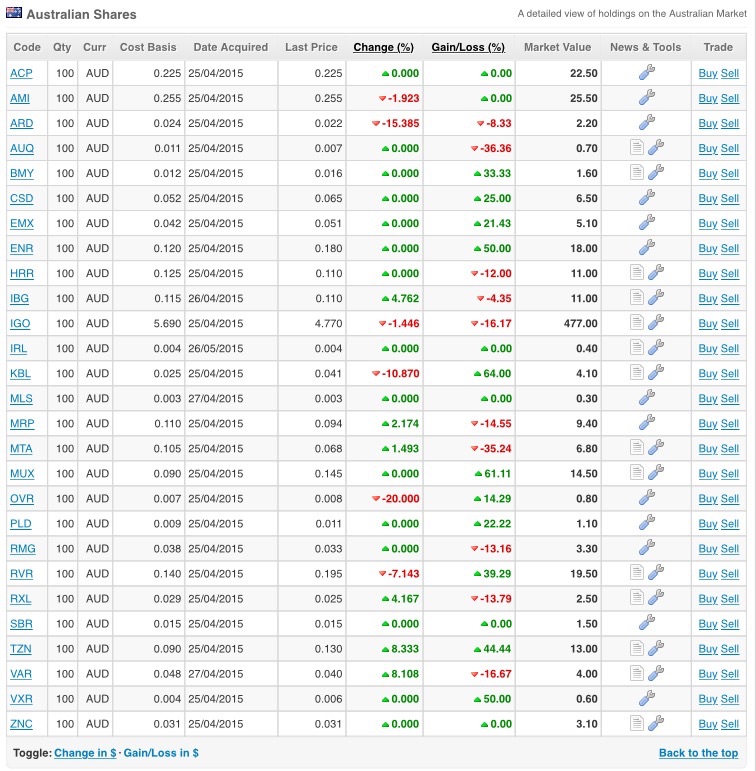
Task: Open the TZN stock code link
Action: coord(21,649)
